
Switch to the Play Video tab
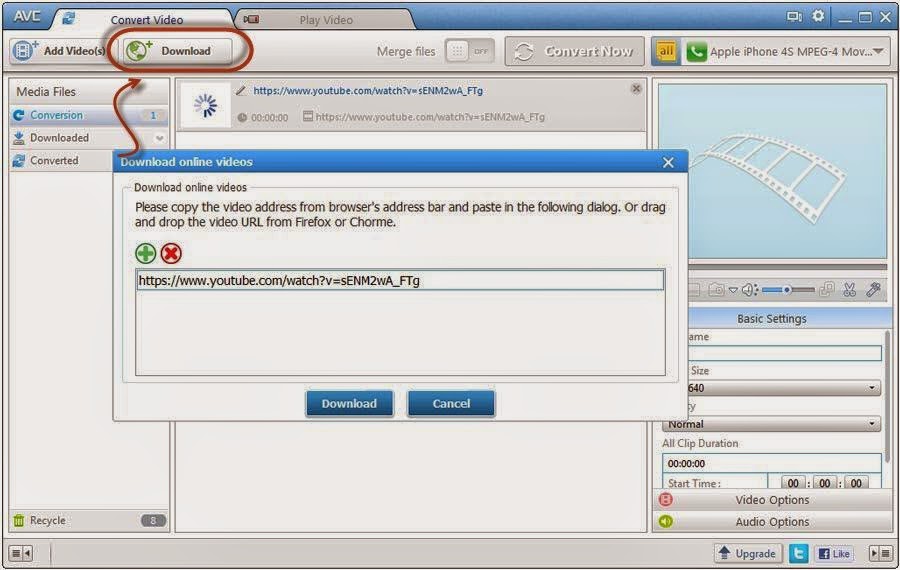(x=324, y=20)
